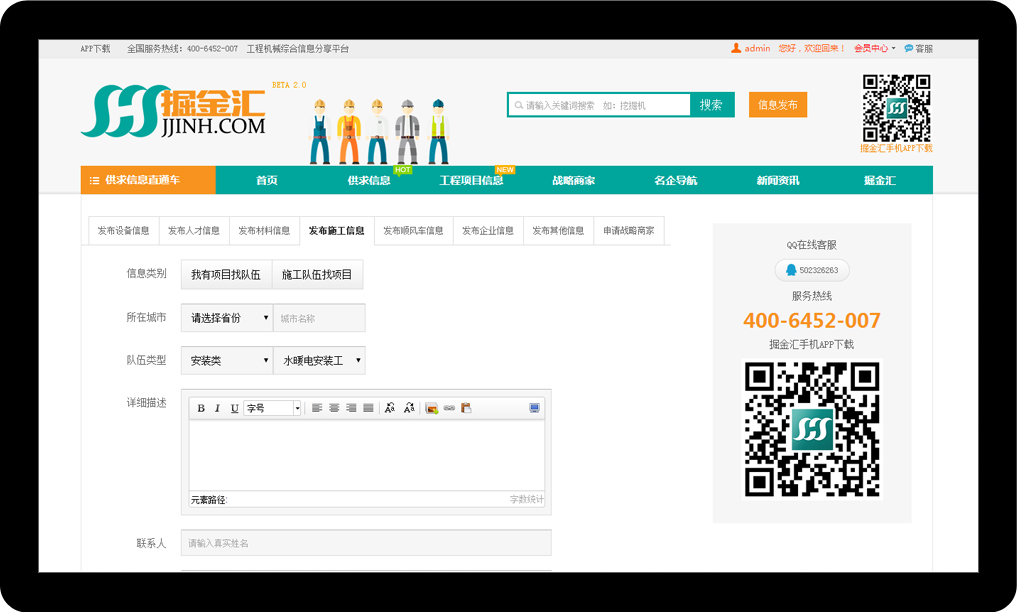Open the 安装类 team type dropdown
1017x612 pixels.
tap(227, 360)
